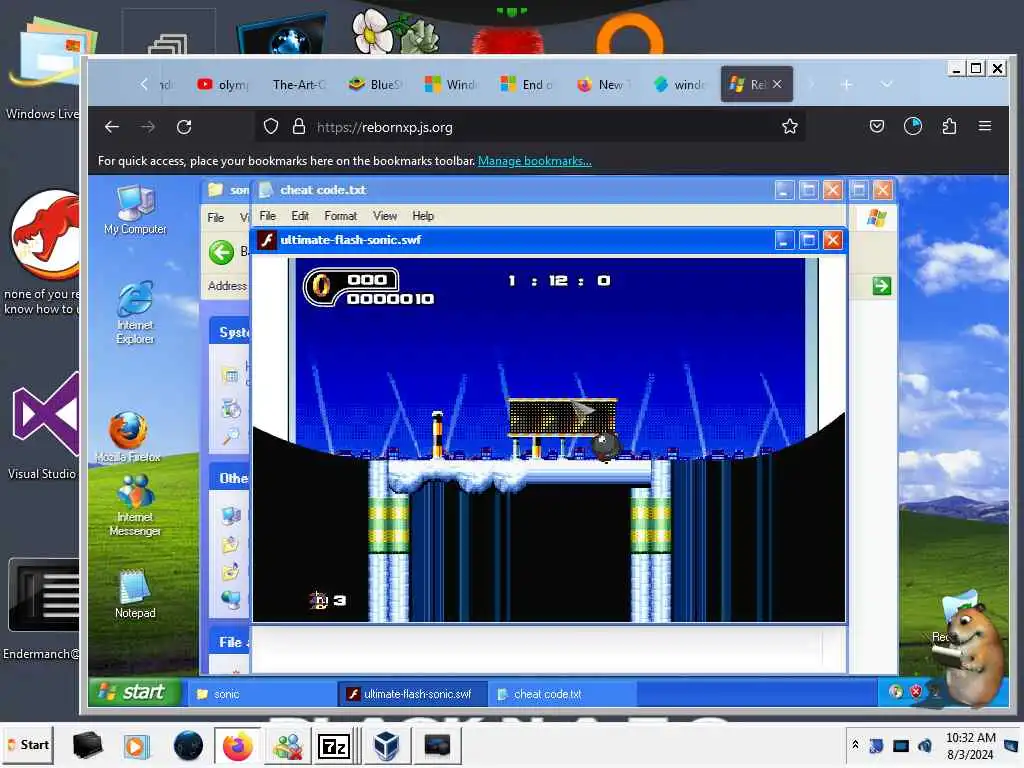
Task: Close the active Reb tab
Action: pos(777,84)
